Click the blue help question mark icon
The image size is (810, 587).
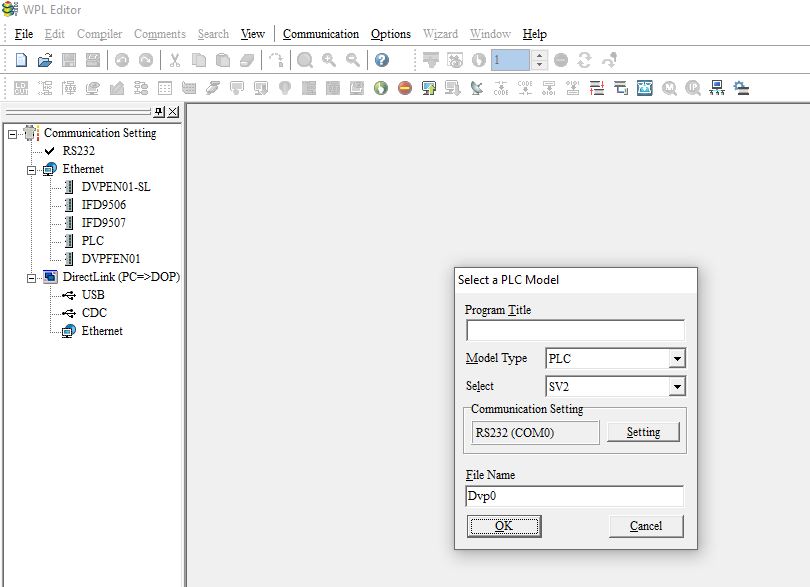382,60
